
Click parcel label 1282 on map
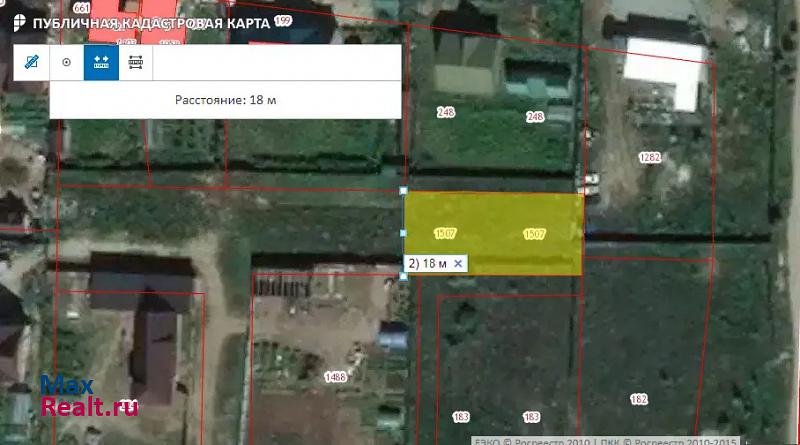(x=650, y=157)
